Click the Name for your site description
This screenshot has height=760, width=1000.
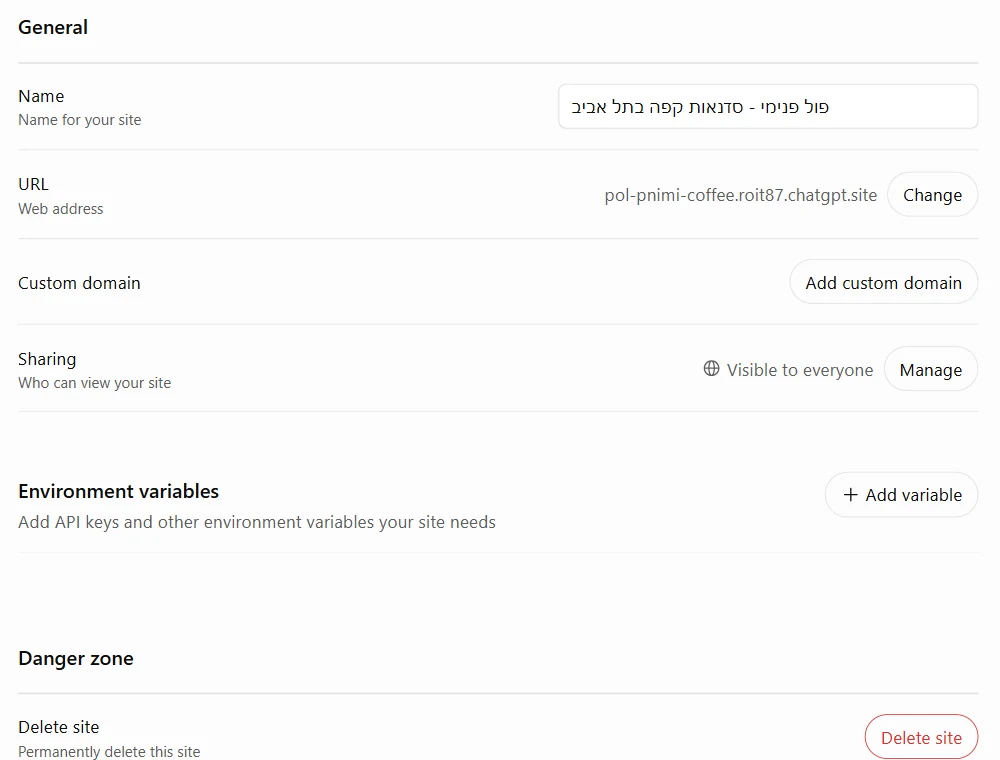80,120
